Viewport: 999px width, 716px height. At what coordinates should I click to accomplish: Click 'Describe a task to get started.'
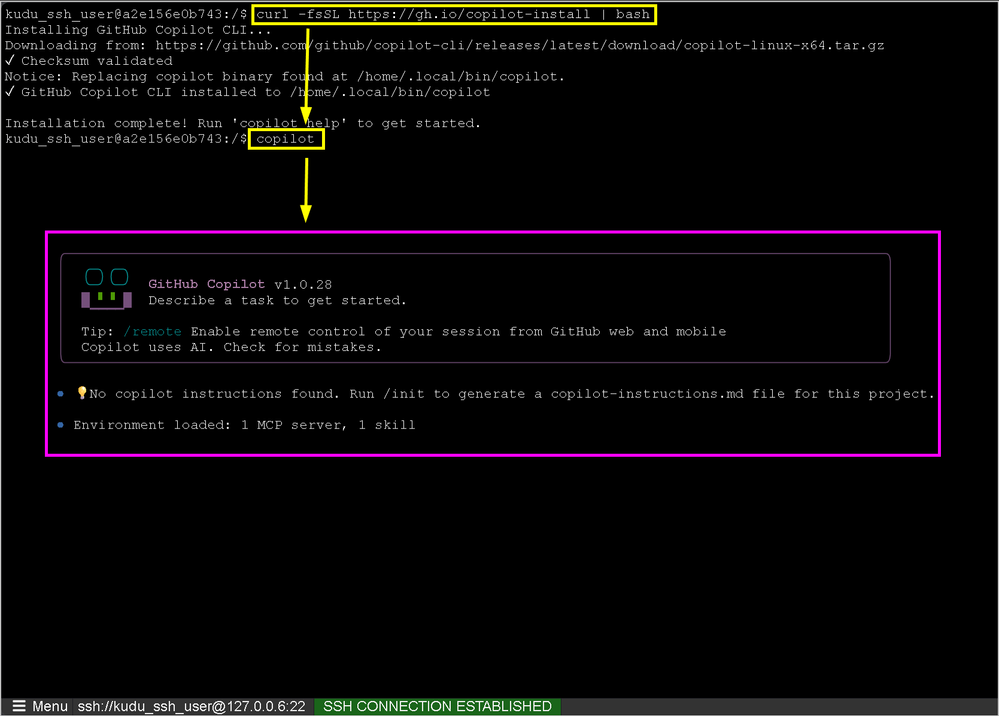277,300
